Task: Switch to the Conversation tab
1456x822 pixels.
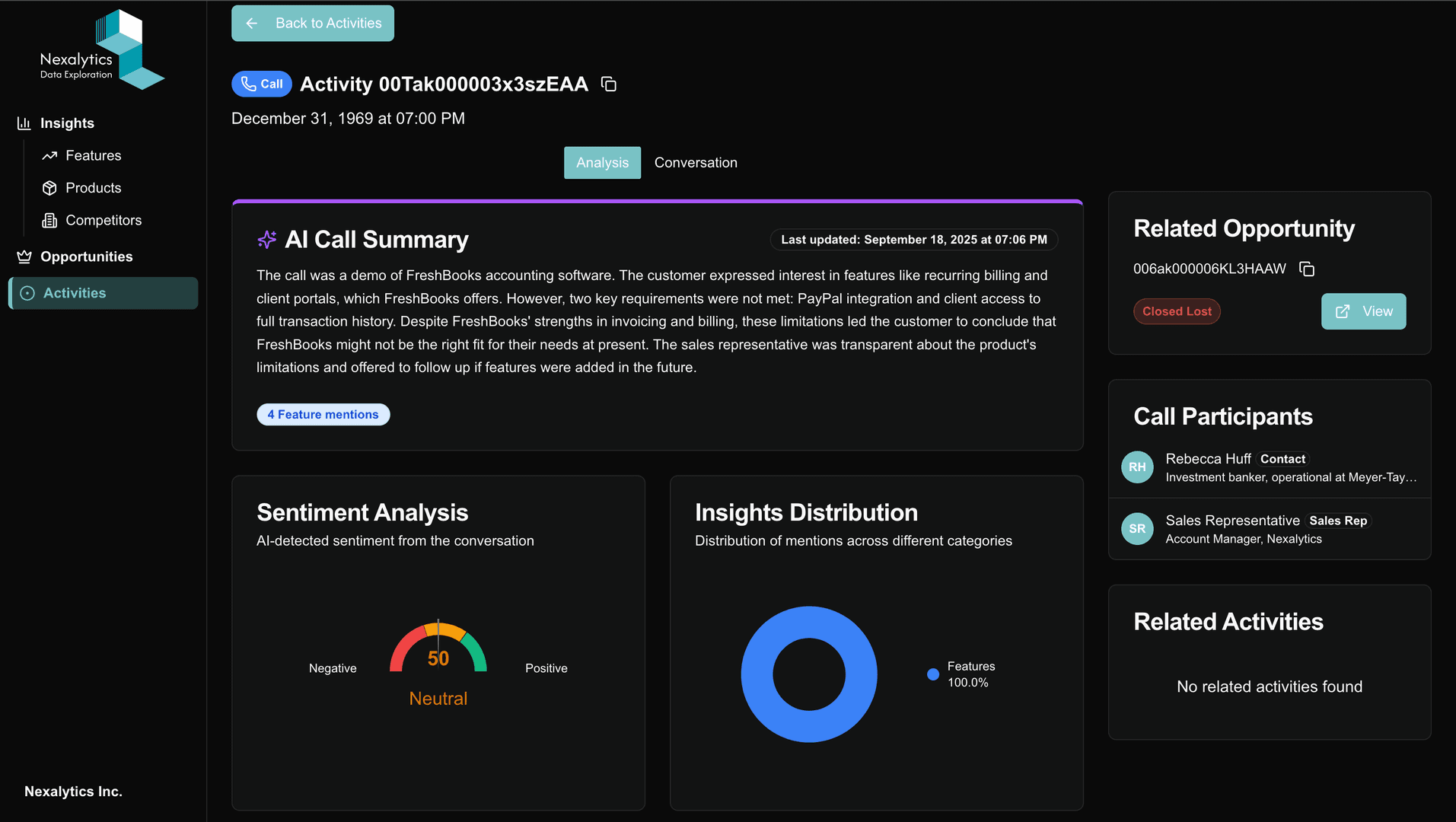Action: (695, 162)
